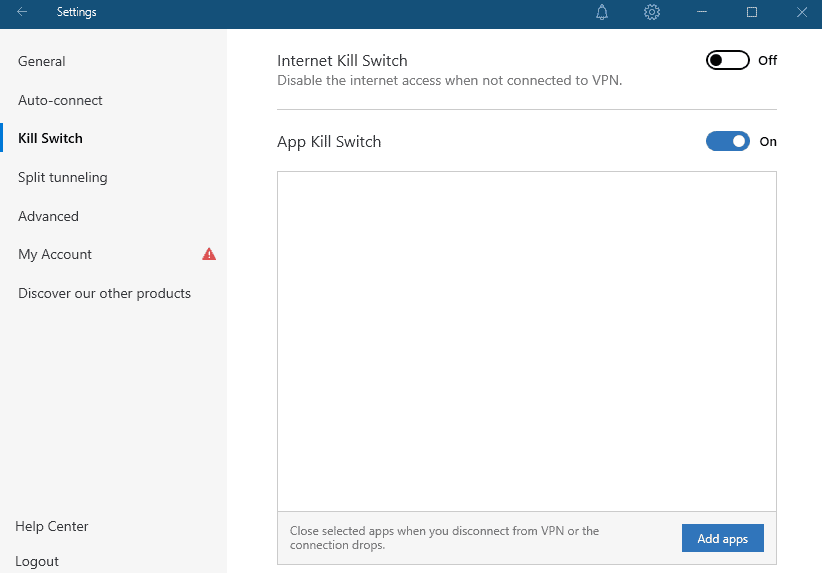Go back using the arrow icon

22,12
